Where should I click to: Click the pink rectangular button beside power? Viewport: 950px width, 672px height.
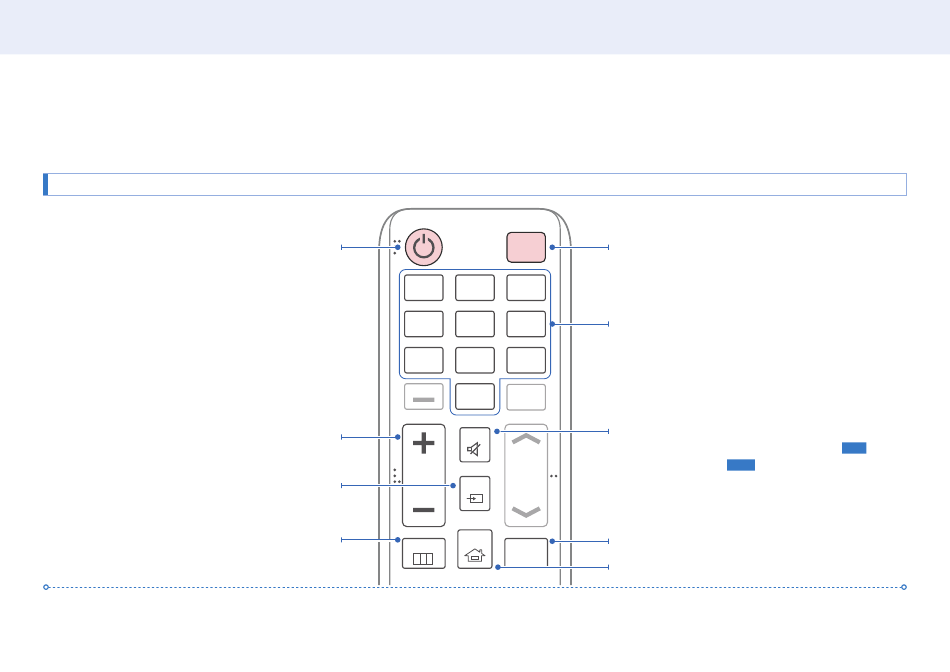[x=526, y=247]
